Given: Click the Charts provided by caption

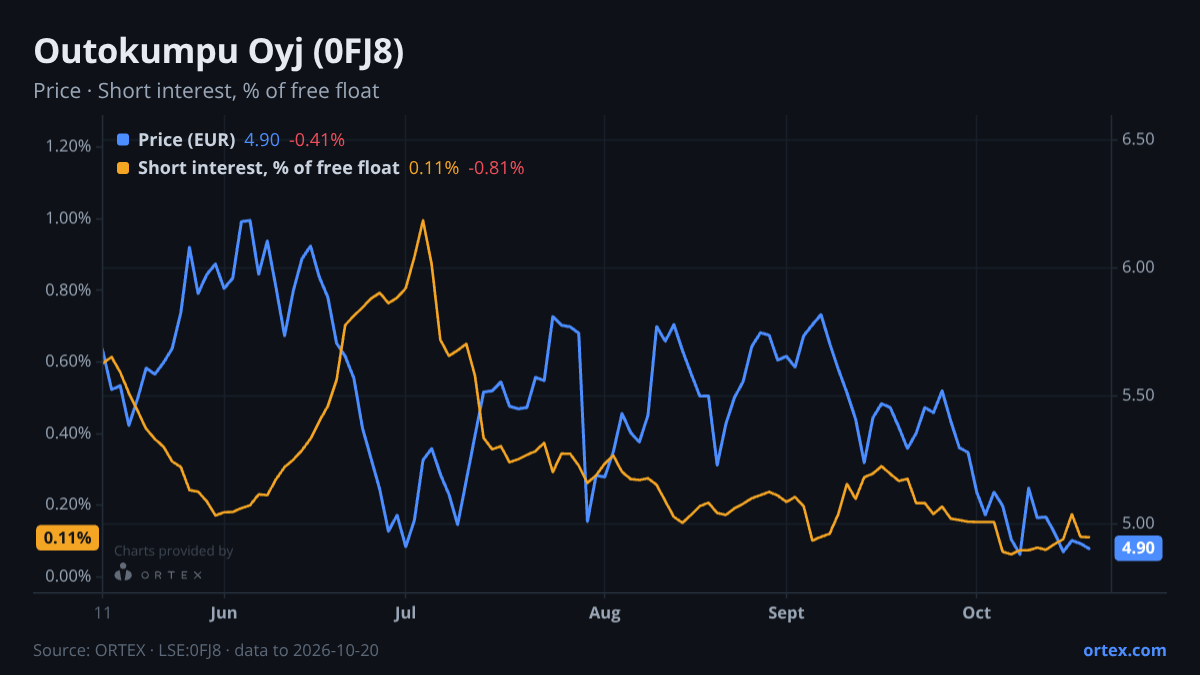Looking at the screenshot, I should coord(174,551).
